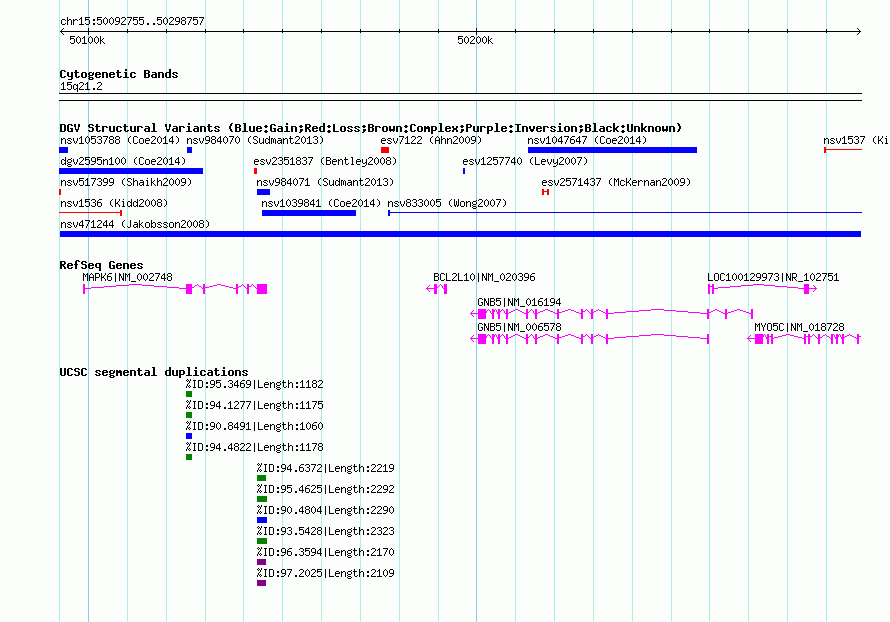Click the purple block under %ID:97.2025
890x622 pixels.
coord(262,583)
